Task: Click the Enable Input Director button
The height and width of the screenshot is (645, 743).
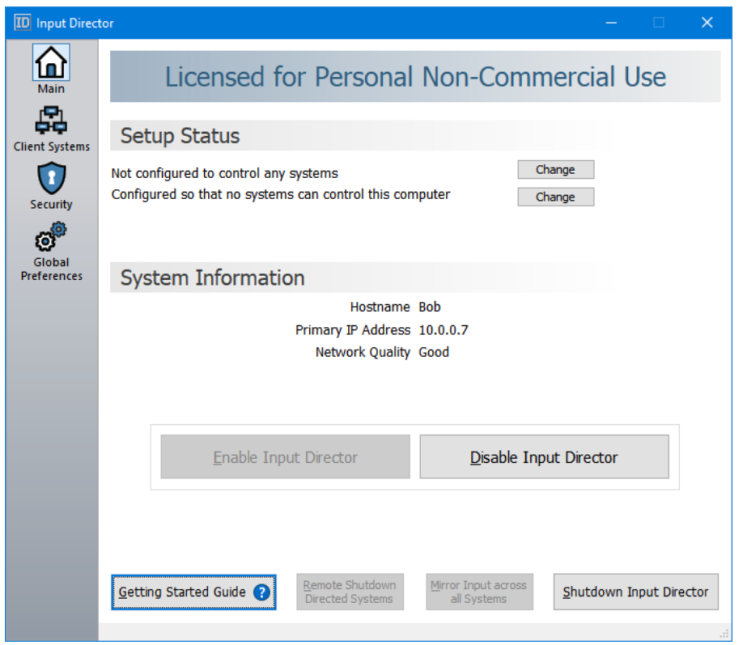Action: click(x=285, y=457)
